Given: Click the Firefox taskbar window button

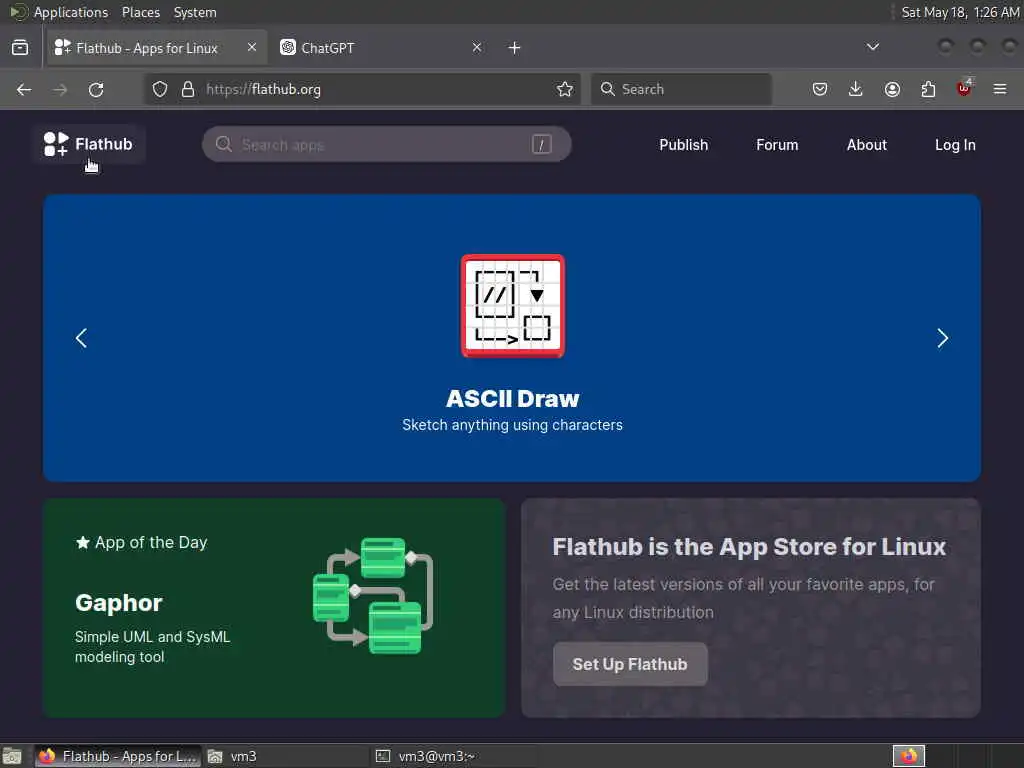Looking at the screenshot, I should point(118,756).
